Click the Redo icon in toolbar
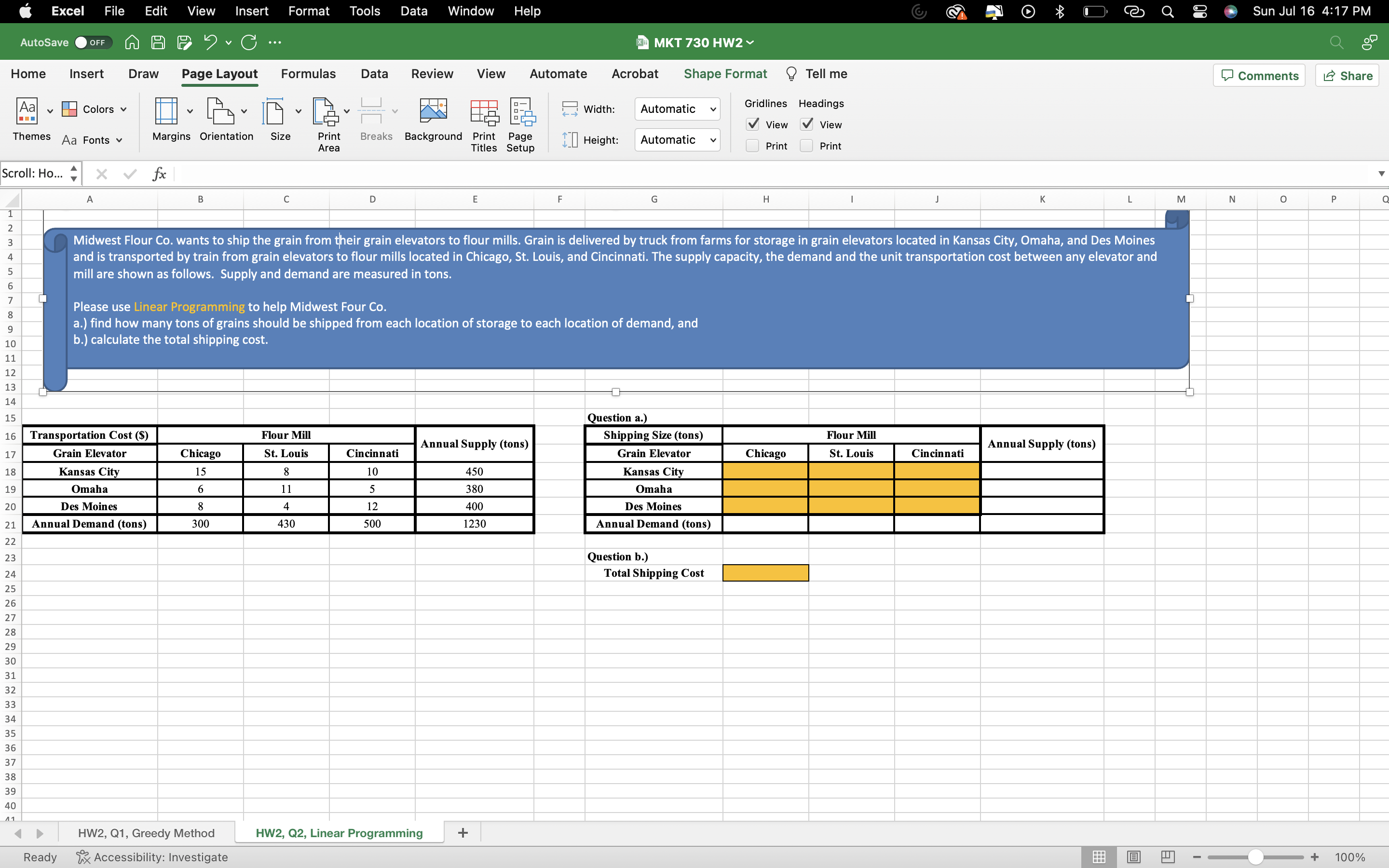Viewport: 1389px width, 868px height. (x=249, y=42)
